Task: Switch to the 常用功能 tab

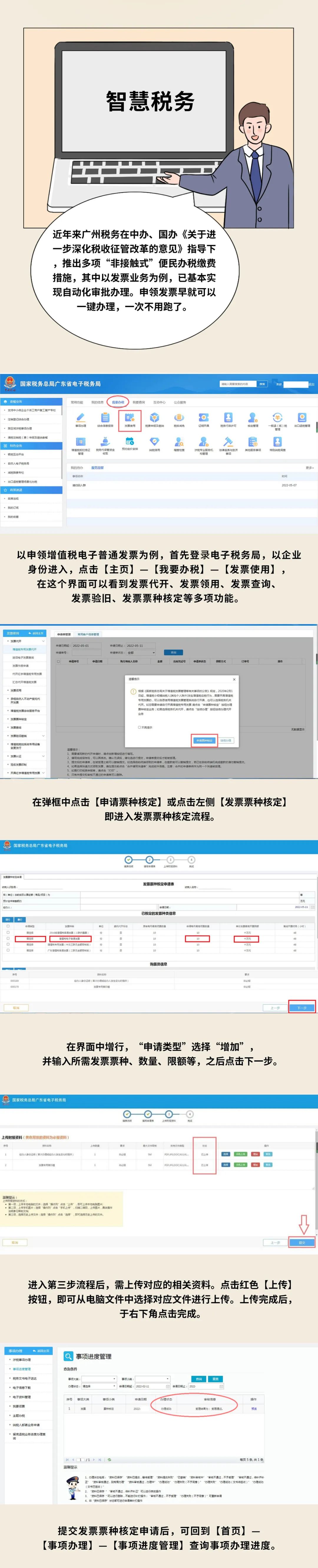Action: click(x=77, y=402)
